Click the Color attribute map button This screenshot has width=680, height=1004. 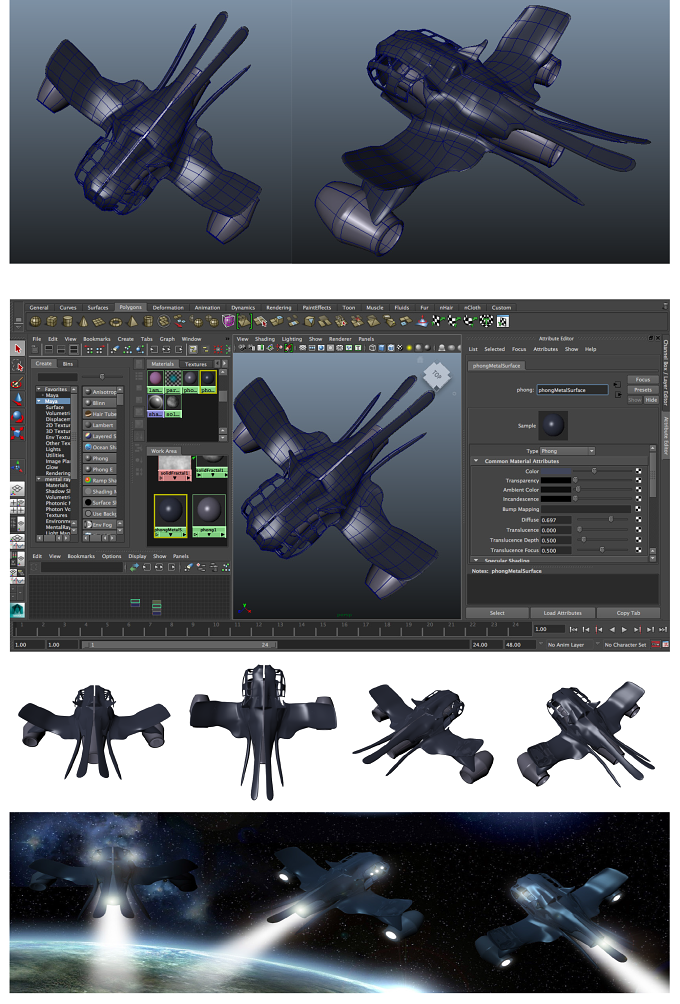pyautogui.click(x=638, y=471)
